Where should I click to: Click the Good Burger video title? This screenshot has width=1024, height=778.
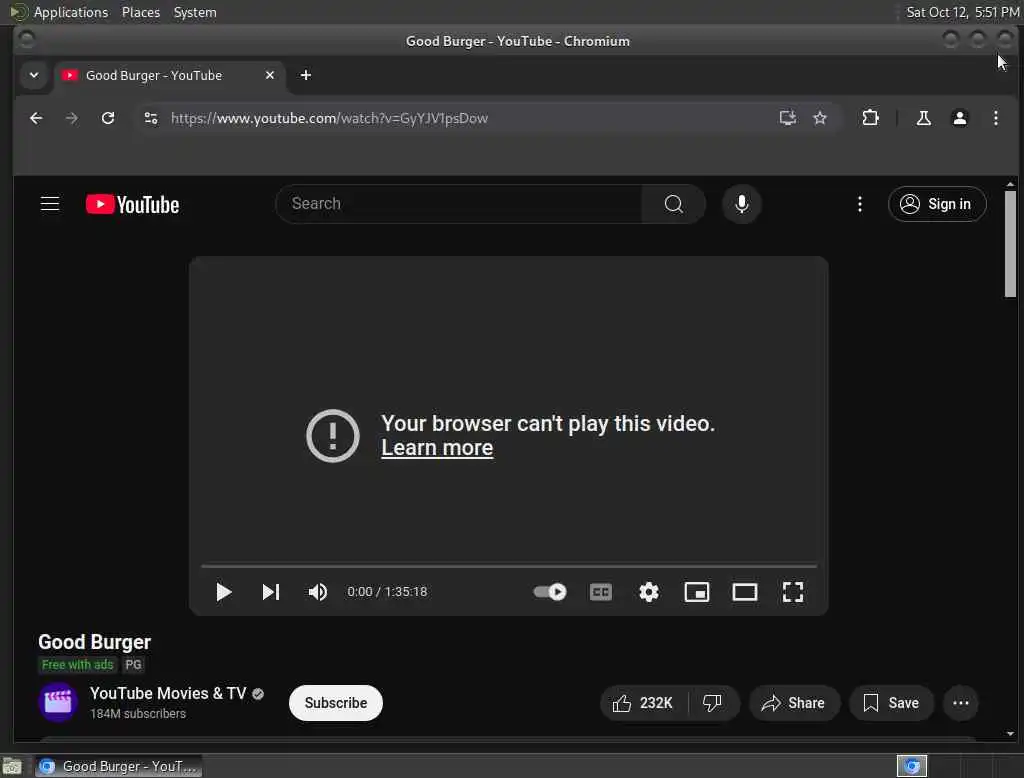pos(95,642)
